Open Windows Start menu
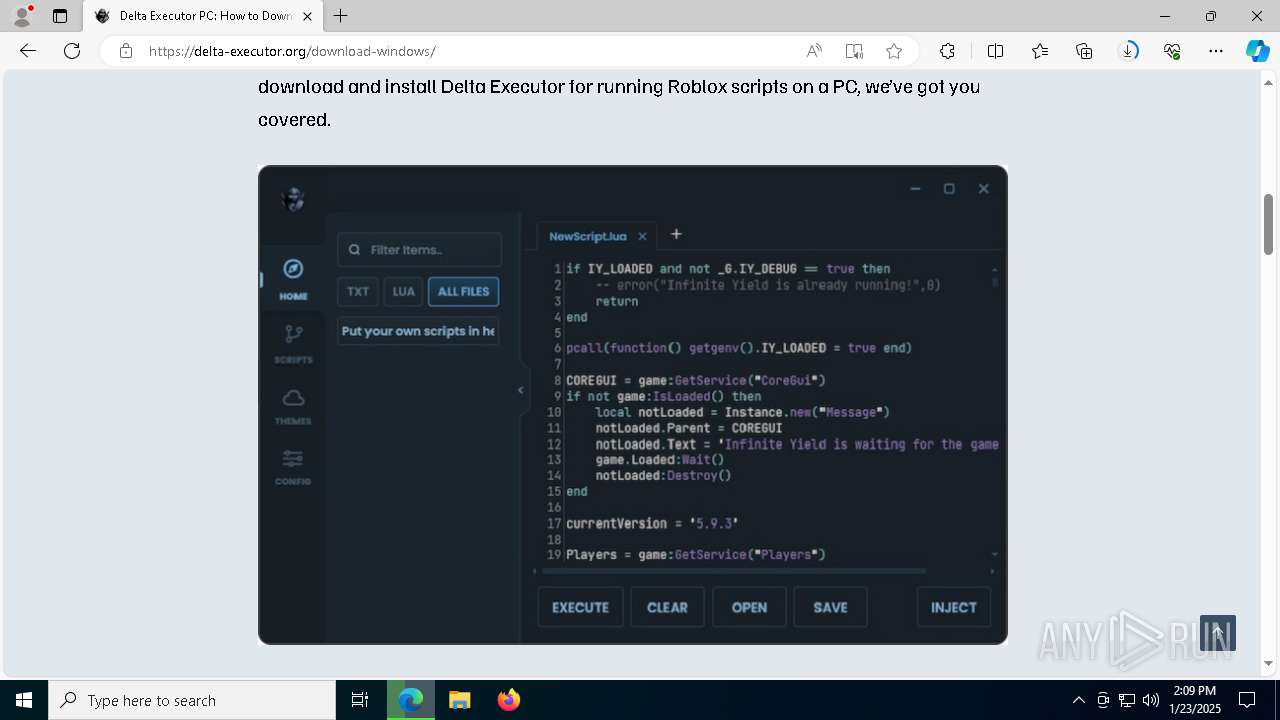The image size is (1280, 720). pos(24,700)
